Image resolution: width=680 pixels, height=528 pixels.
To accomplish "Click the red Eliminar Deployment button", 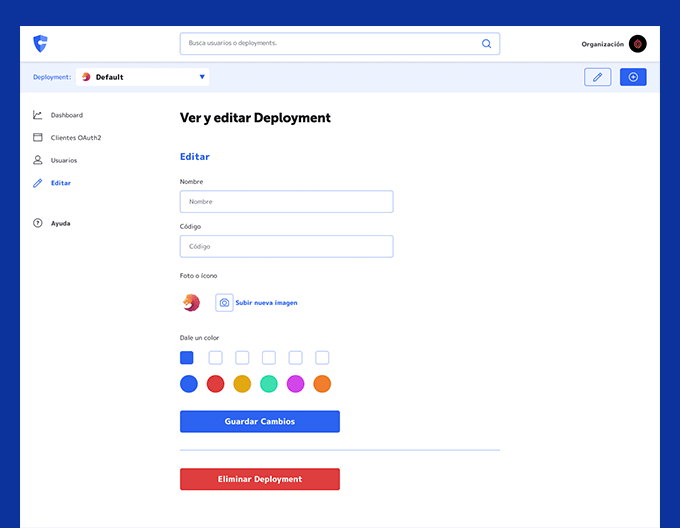I will 260,479.
